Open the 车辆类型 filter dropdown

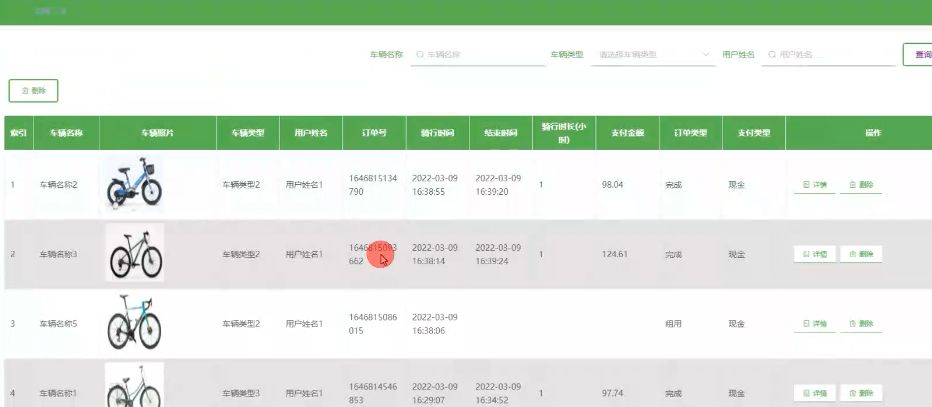[653, 54]
